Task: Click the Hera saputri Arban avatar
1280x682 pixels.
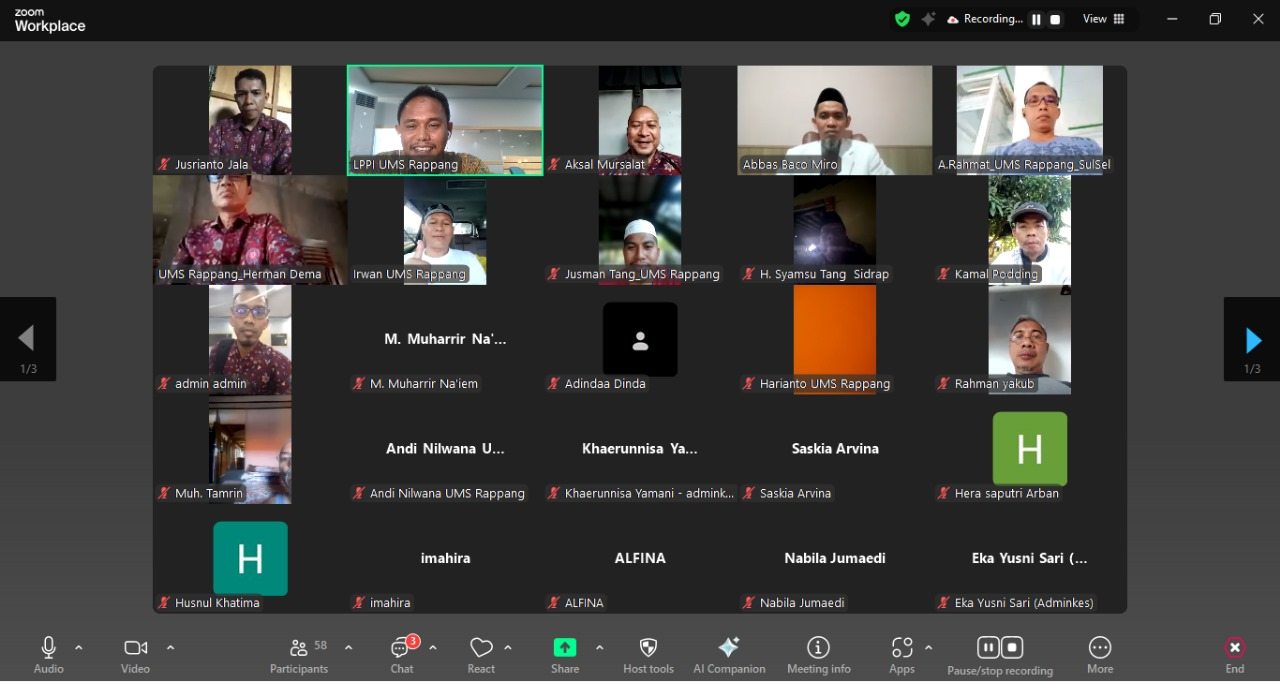Action: coord(1030,449)
